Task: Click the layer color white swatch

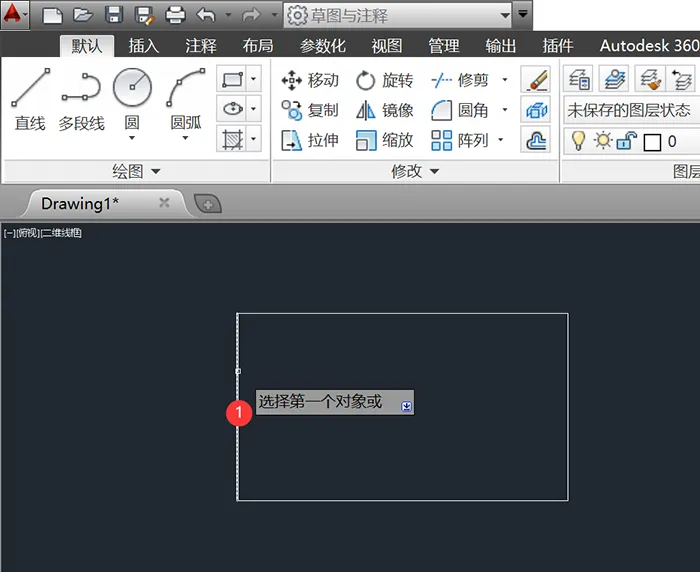Action: [x=652, y=142]
